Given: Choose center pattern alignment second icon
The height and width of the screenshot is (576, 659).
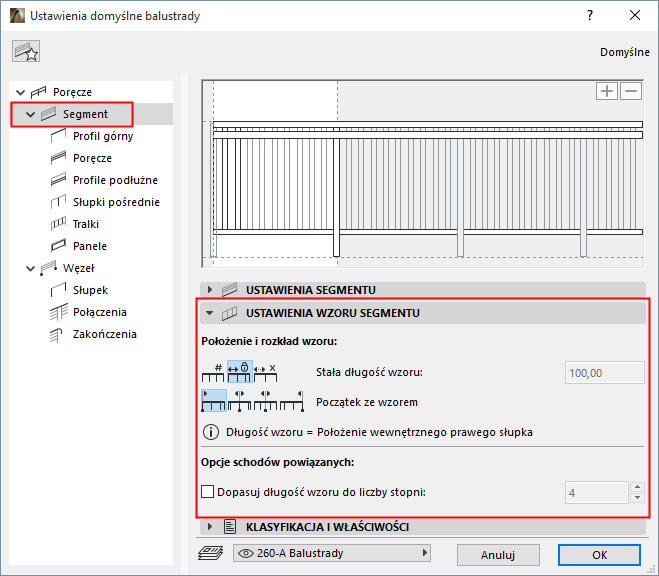Looking at the screenshot, I should pos(240,401).
